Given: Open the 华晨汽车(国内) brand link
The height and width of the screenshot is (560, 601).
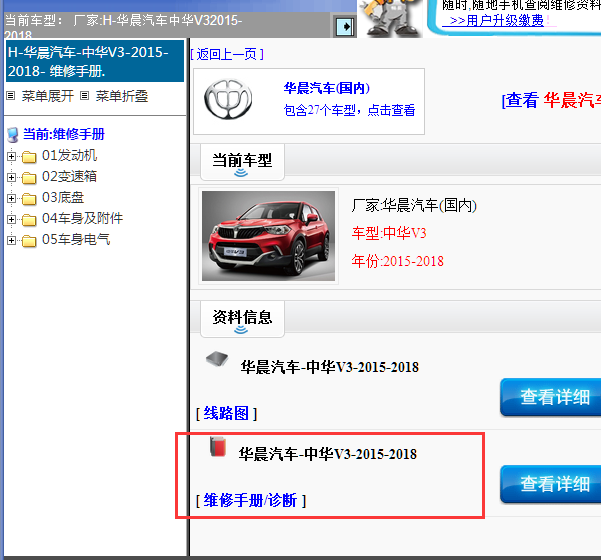Looking at the screenshot, I should pyautogui.click(x=327, y=88).
